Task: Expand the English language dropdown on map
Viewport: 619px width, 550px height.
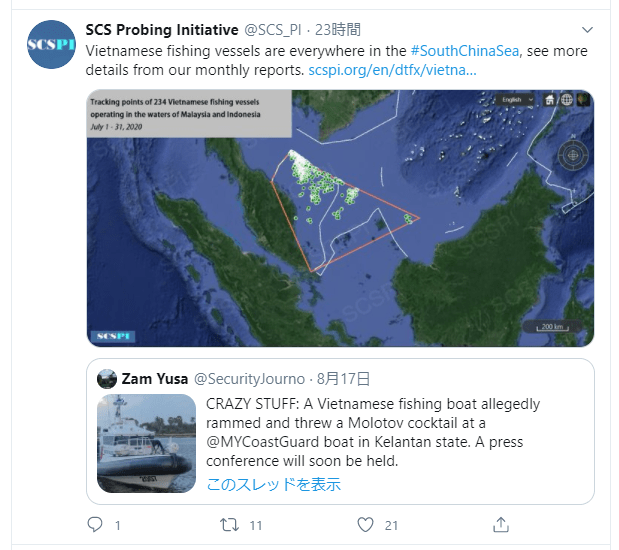Action: pyautogui.click(x=517, y=100)
